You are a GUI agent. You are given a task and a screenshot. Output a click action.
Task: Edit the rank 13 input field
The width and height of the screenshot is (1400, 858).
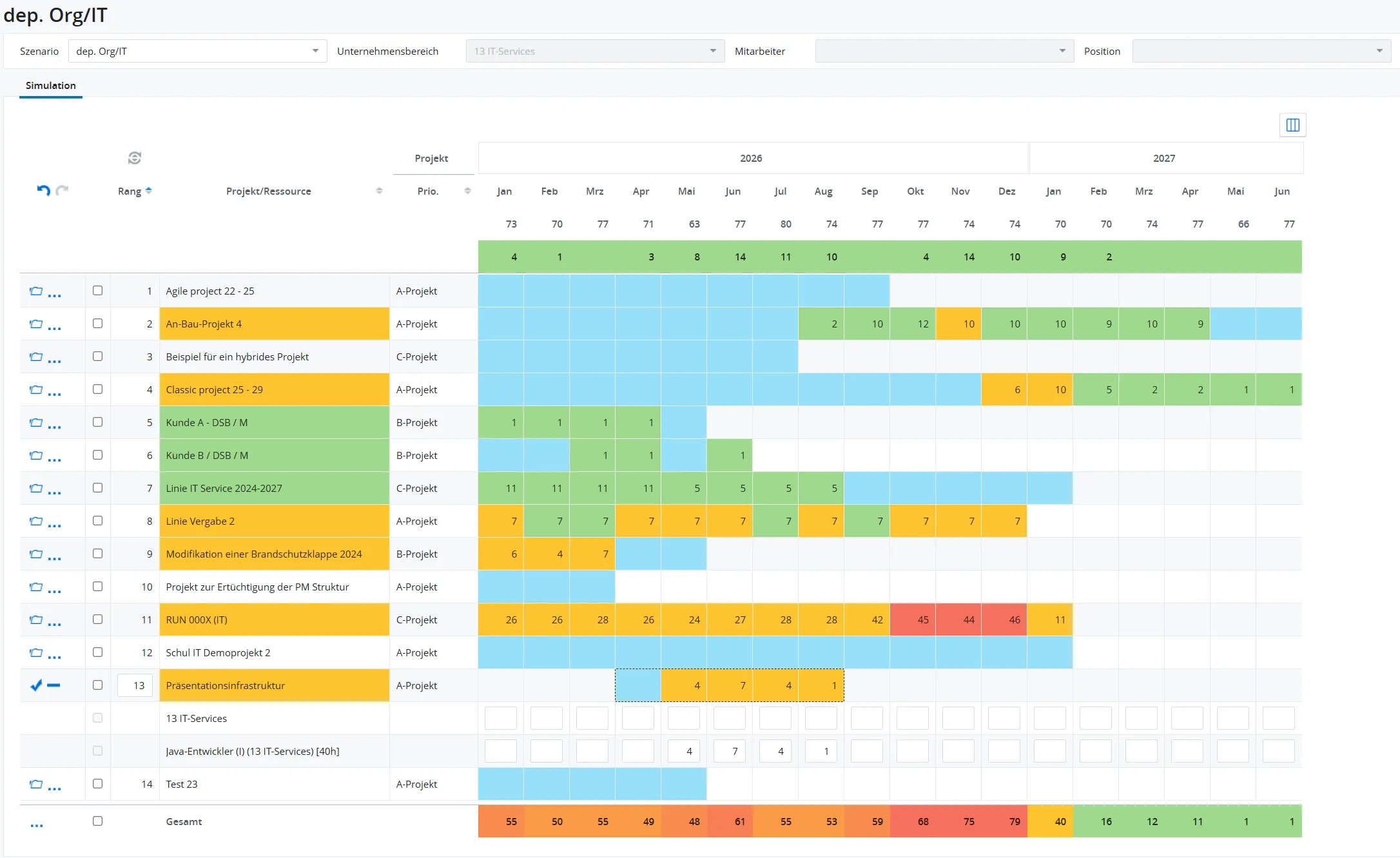(135, 685)
